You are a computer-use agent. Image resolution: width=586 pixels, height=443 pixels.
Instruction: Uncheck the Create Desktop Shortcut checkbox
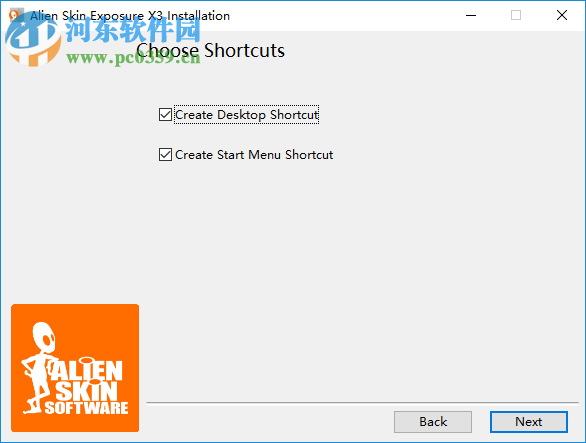point(165,115)
